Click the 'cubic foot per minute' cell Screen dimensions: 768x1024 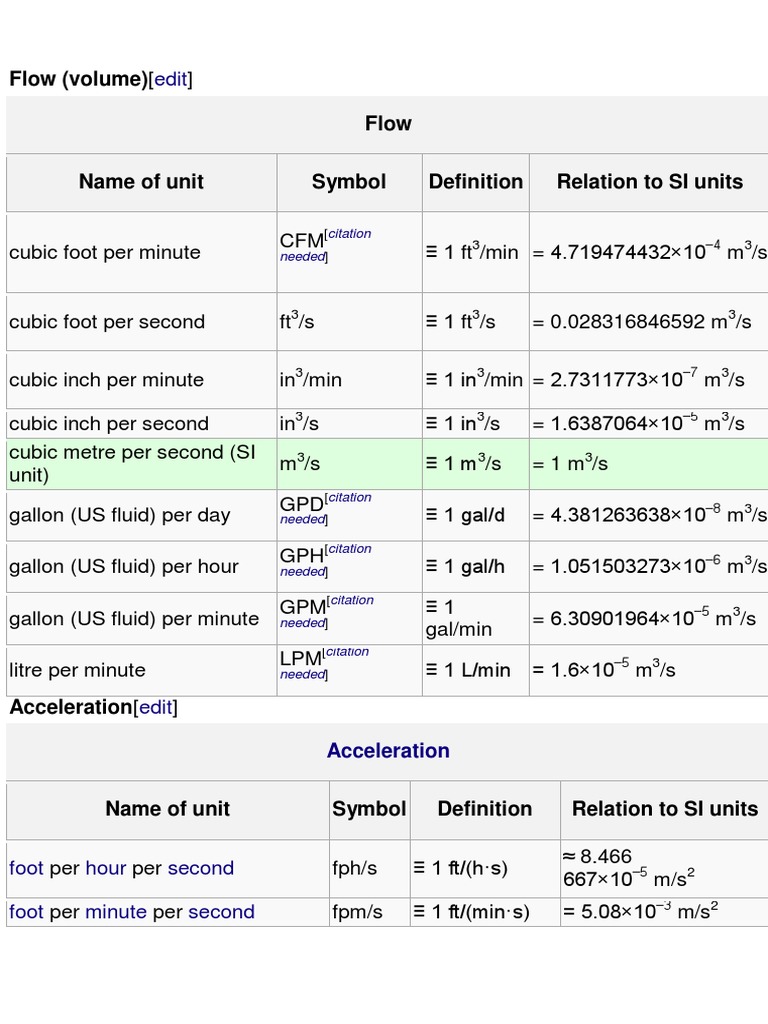(x=105, y=253)
